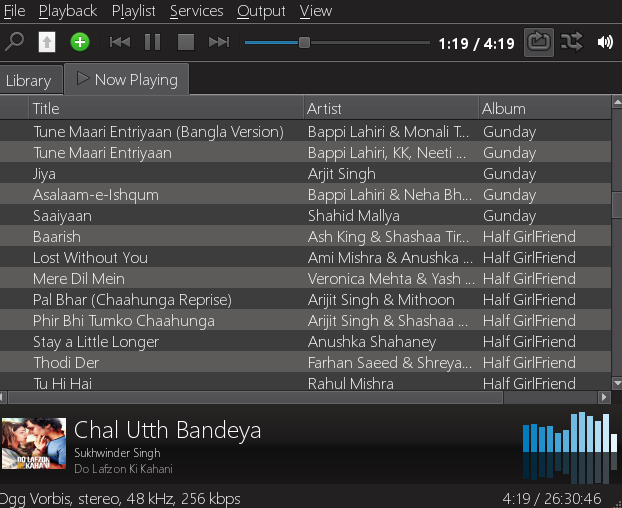This screenshot has height=508, width=622.
Task: Click artist cell Shahid Mallya
Action: coord(354,216)
